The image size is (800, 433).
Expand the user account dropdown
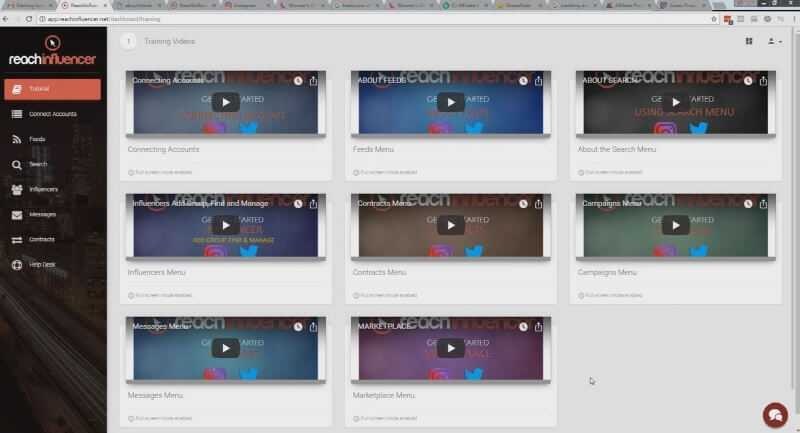(774, 41)
